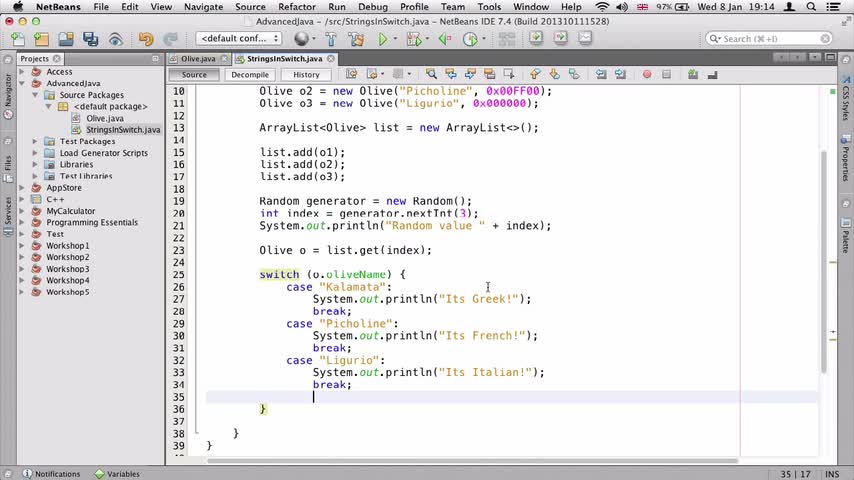854x480 pixels.
Task: Close the Projects panel tab
Action: (57, 58)
